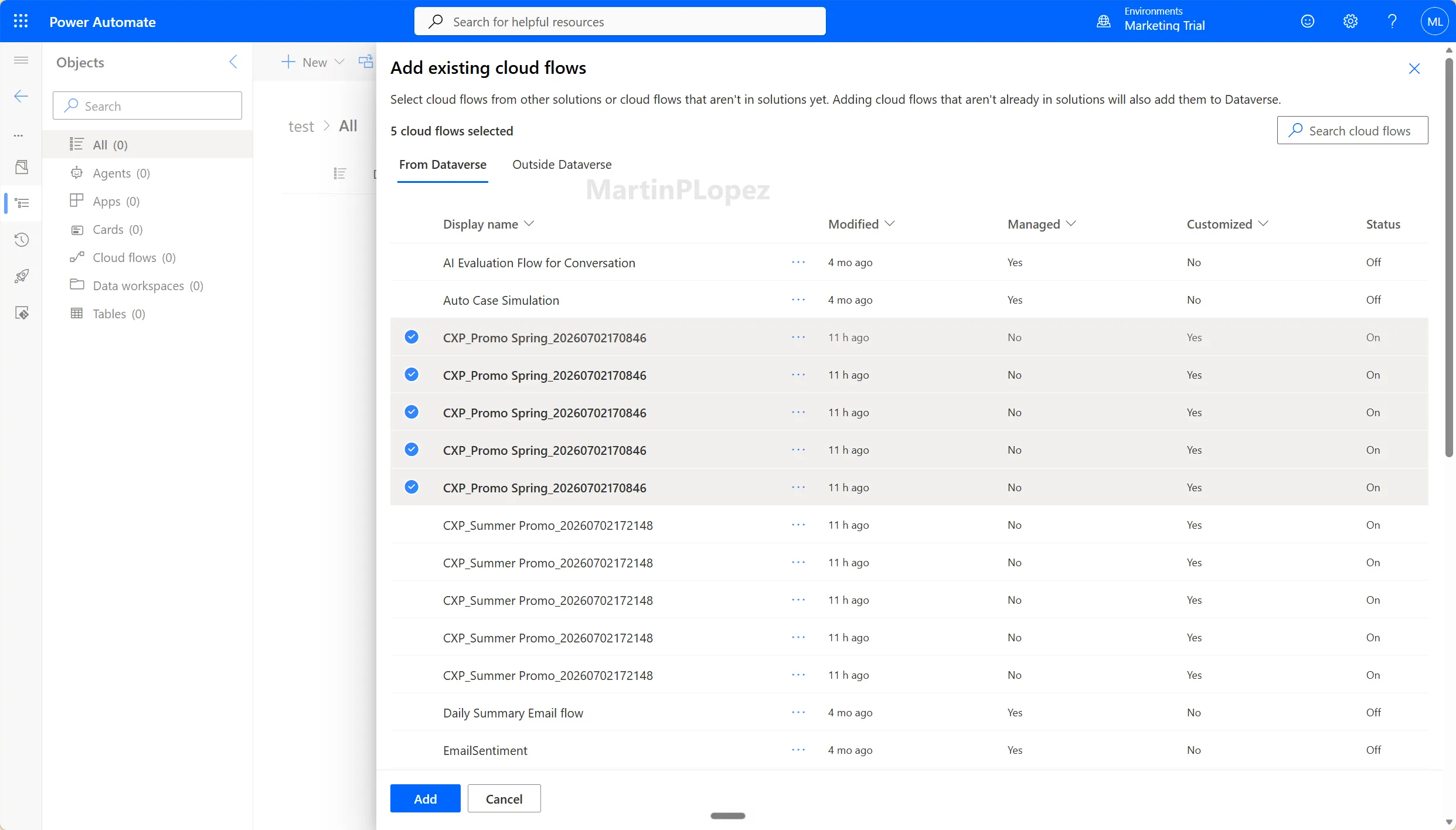The height and width of the screenshot is (830, 1456).
Task: Open the test breadcrumb link
Action: pyautogui.click(x=301, y=126)
